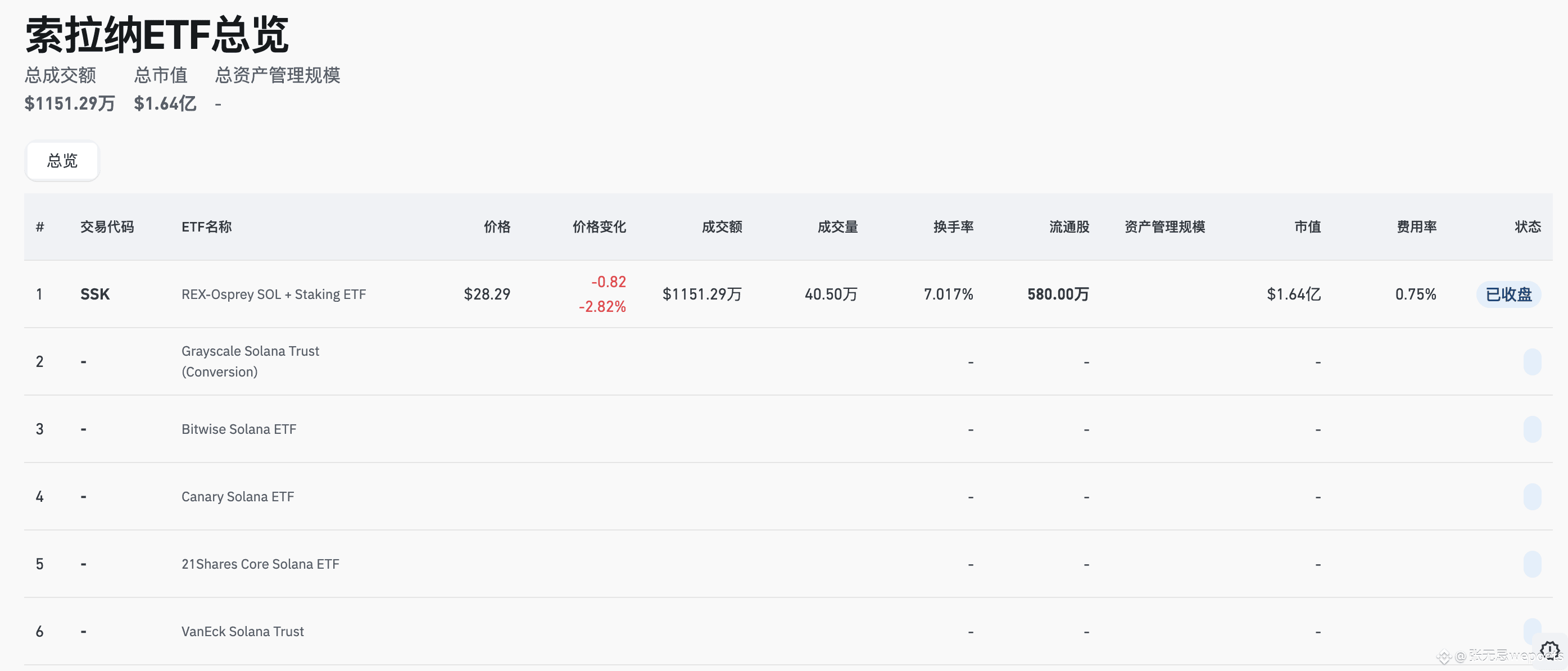1568x671 pixels.
Task: Click the 已收盘 status badge
Action: [1508, 294]
